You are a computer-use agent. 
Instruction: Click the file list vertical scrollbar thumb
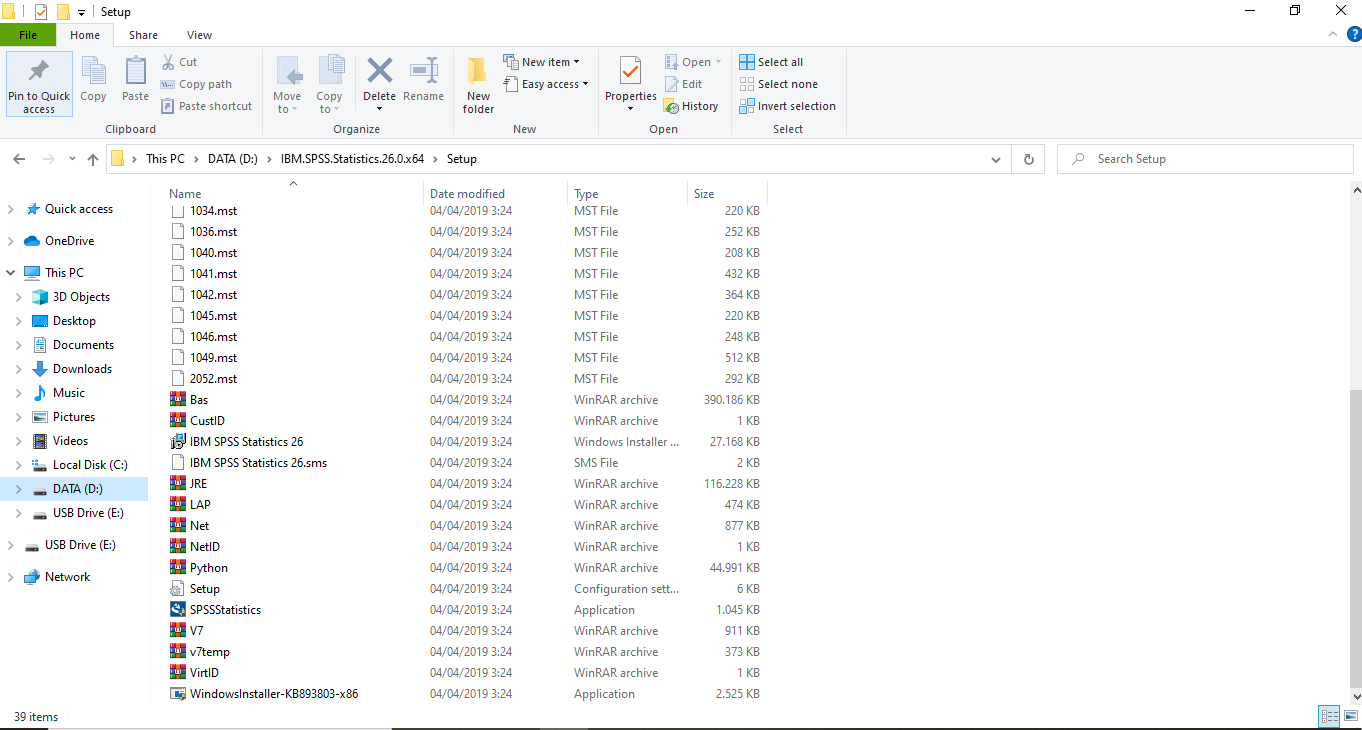tap(1355, 537)
